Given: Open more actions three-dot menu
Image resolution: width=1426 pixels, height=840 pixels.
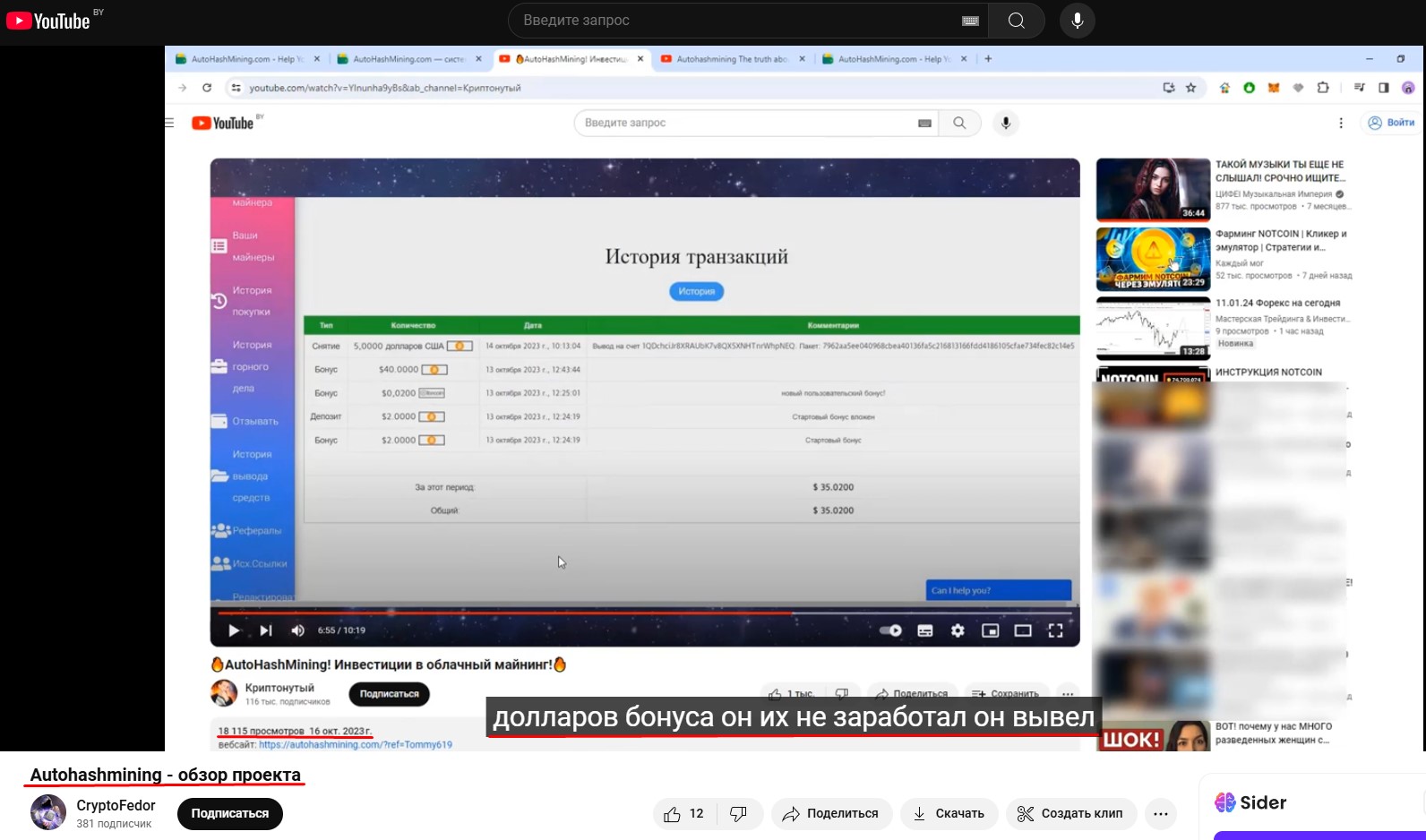Looking at the screenshot, I should tap(1161, 814).
